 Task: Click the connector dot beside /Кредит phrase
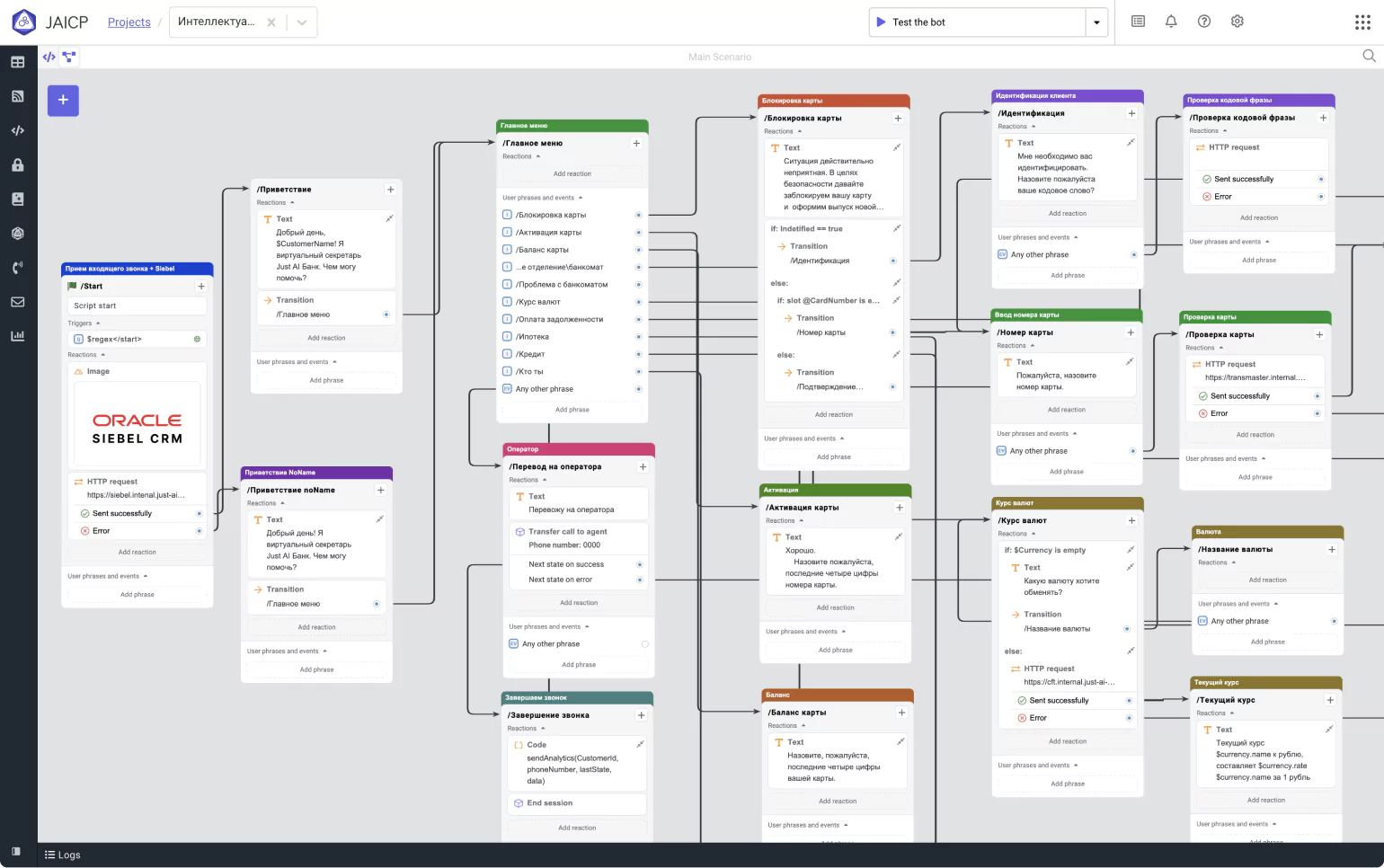[638, 354]
